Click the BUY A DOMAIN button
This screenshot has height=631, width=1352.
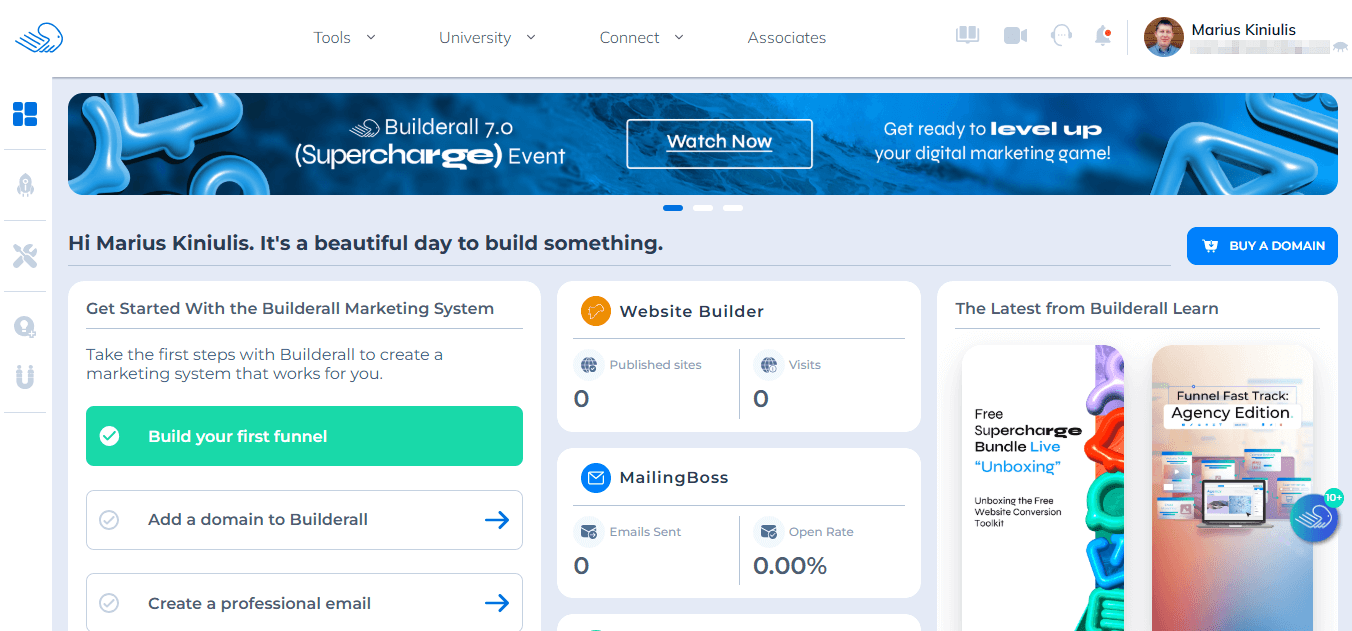pos(1262,246)
